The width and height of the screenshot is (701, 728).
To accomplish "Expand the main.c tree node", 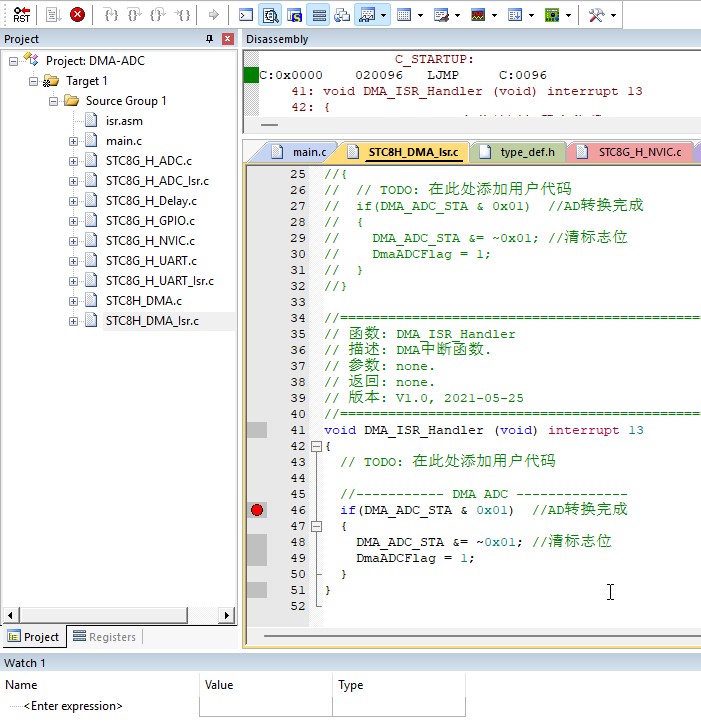I will click(73, 141).
